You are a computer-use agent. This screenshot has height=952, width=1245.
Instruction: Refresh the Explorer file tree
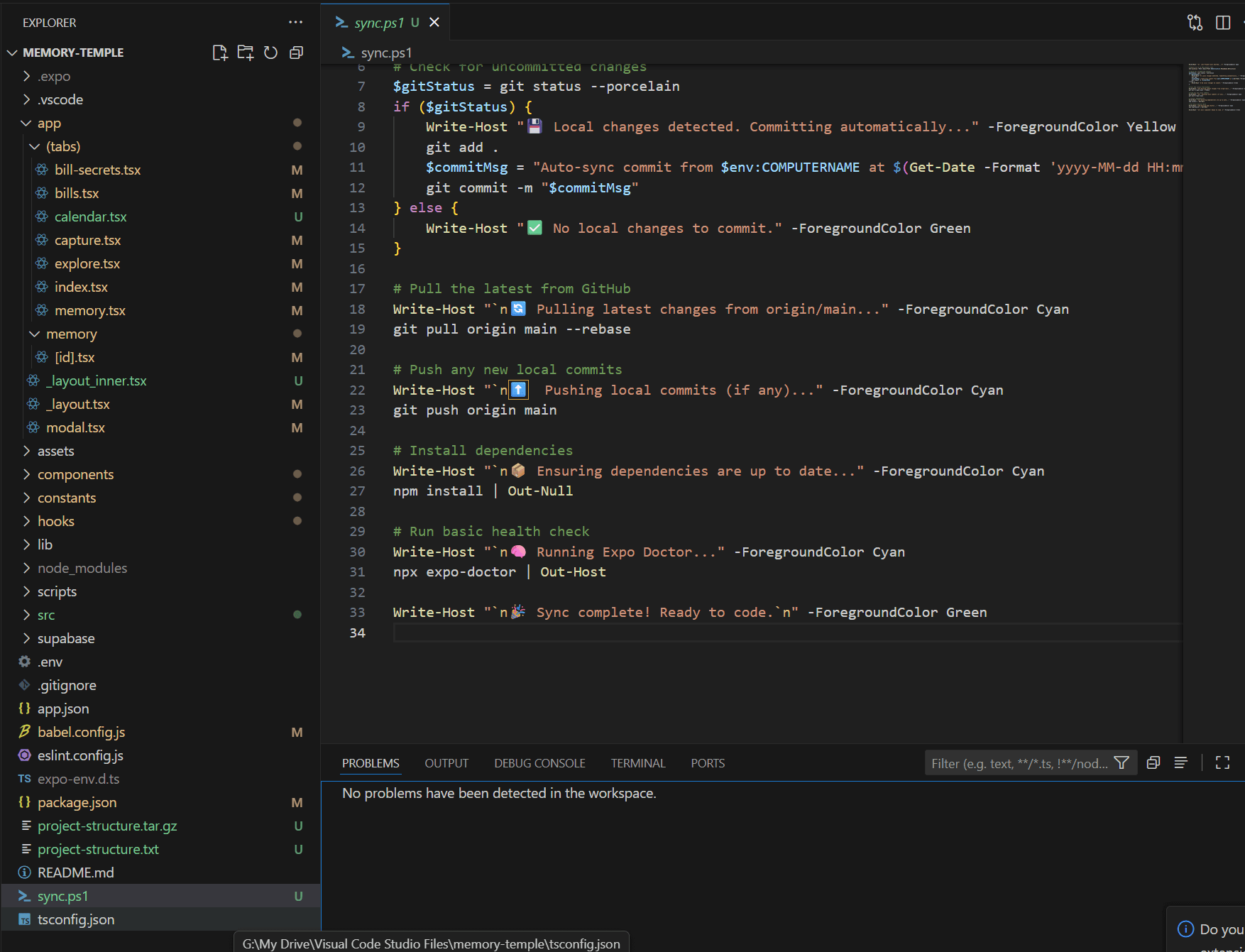pyautogui.click(x=270, y=53)
